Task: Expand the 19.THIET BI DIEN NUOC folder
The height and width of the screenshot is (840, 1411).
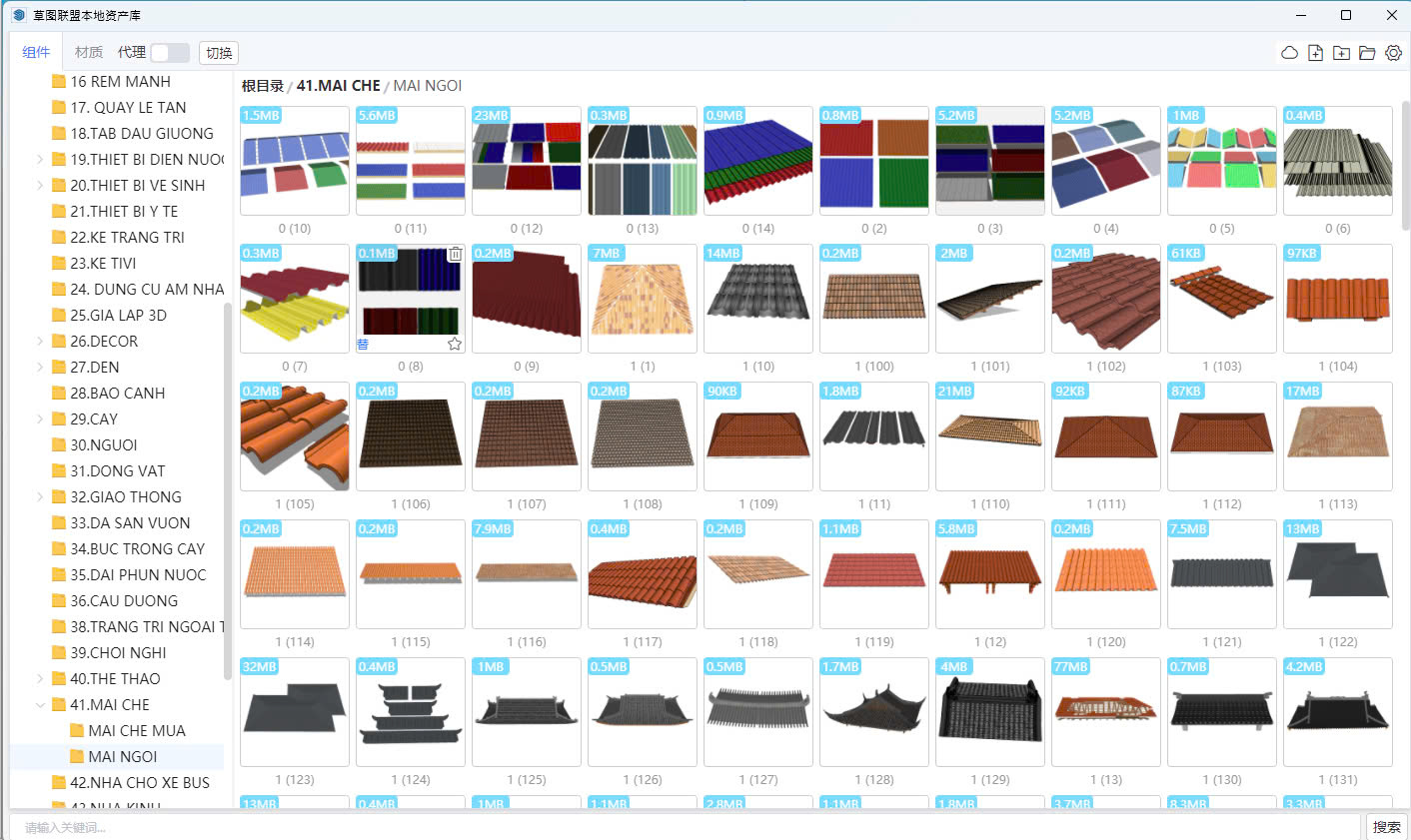Action: [40, 159]
